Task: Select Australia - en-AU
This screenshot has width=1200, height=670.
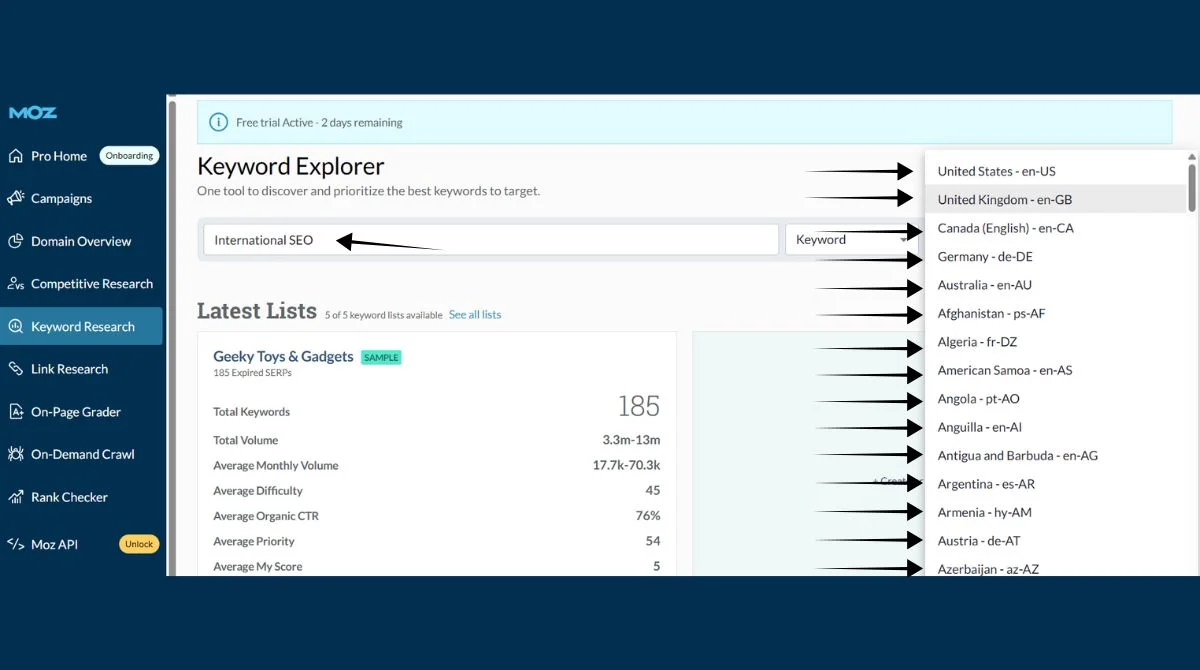Action: coord(1056,285)
